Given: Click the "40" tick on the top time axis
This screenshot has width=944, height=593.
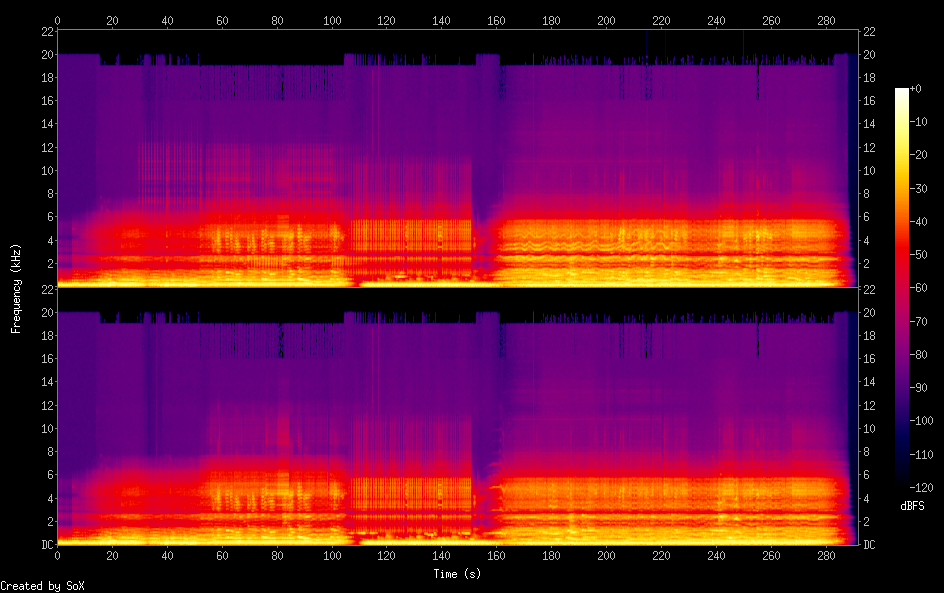Looking at the screenshot, I should 167,20.
